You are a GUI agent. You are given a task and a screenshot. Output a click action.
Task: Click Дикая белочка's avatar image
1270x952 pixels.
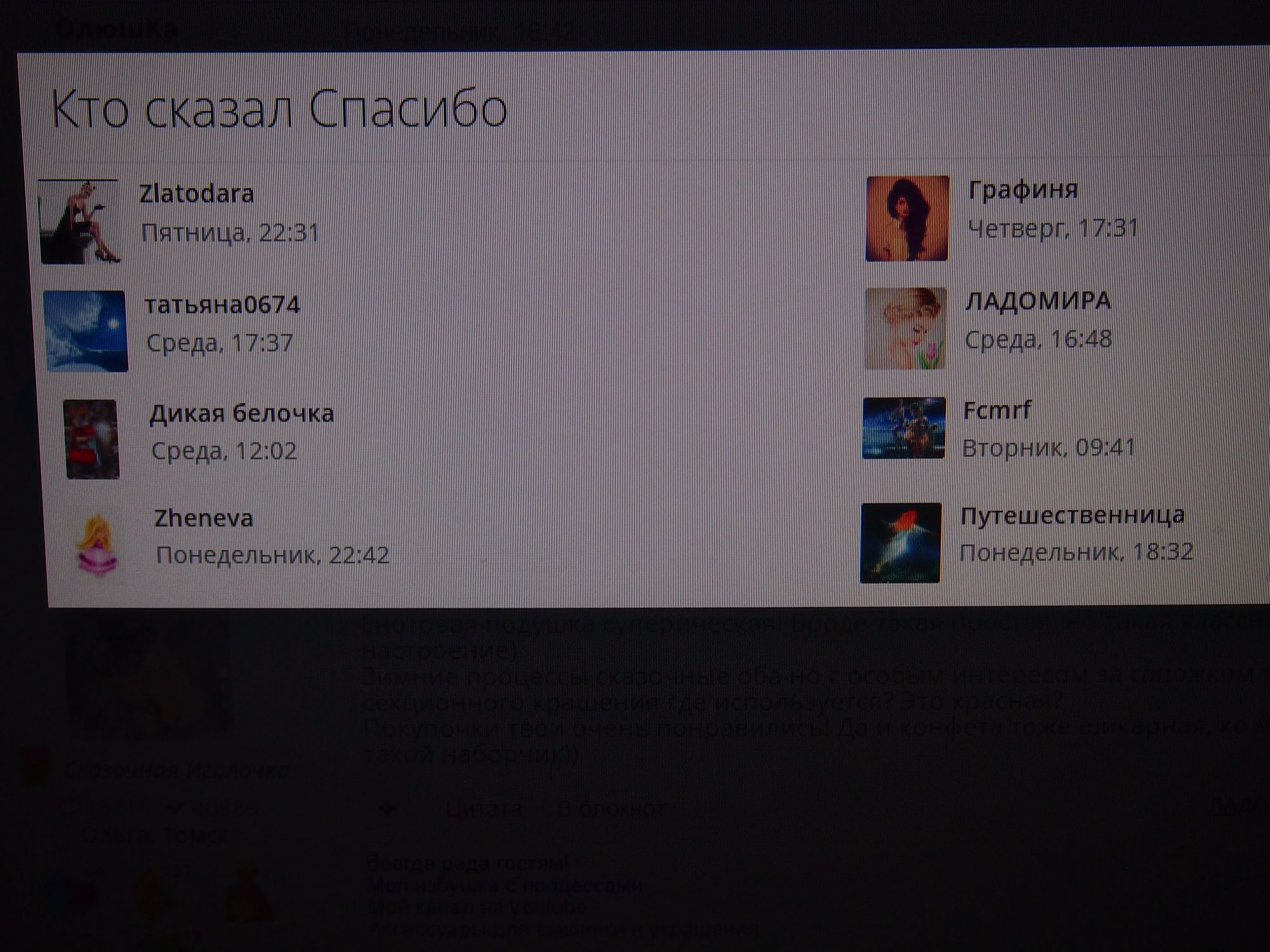click(92, 439)
